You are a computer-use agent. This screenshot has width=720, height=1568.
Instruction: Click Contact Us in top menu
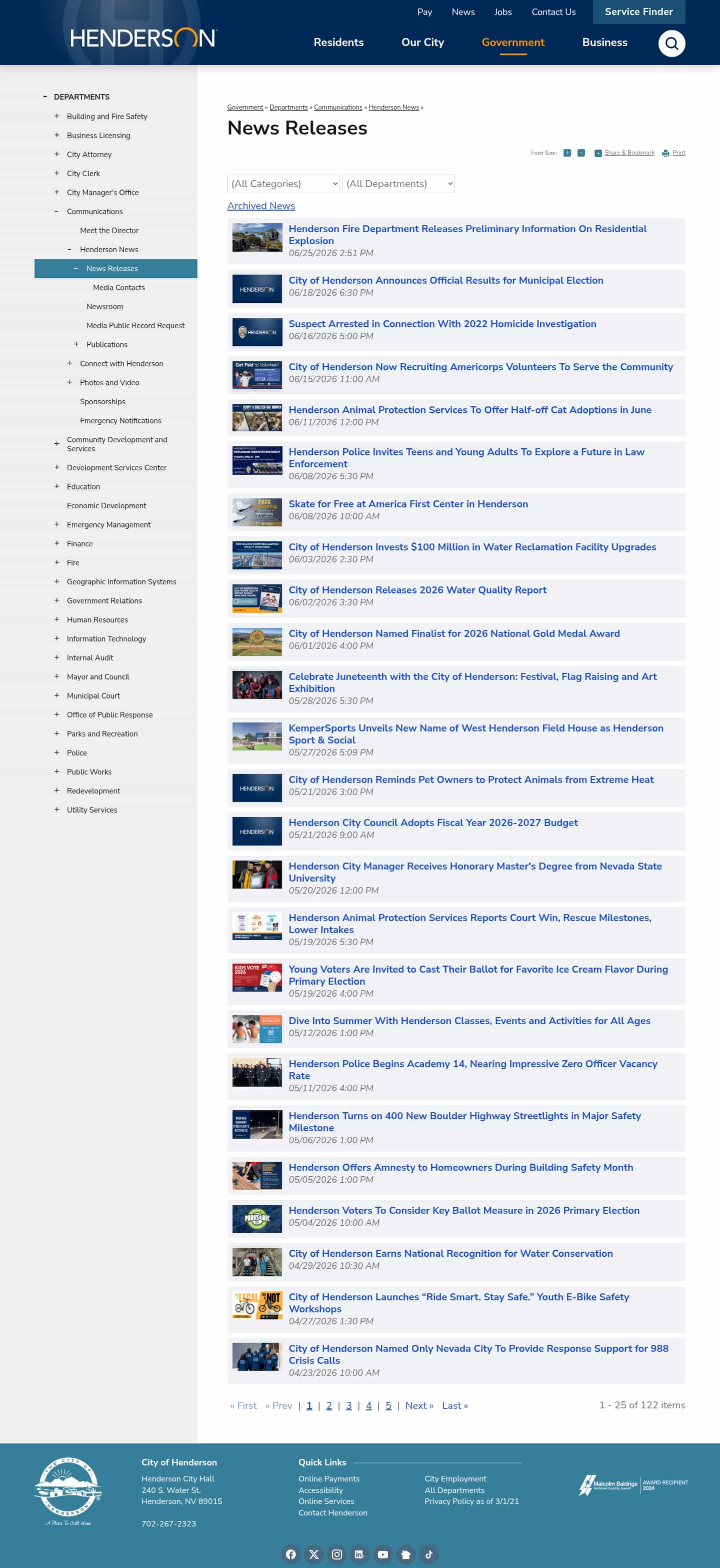click(553, 12)
